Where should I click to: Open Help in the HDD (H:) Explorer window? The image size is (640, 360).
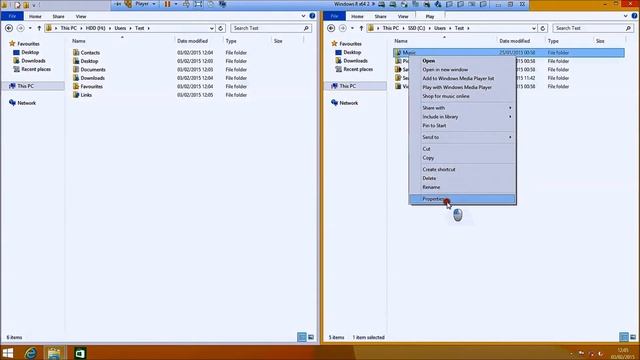tap(312, 16)
